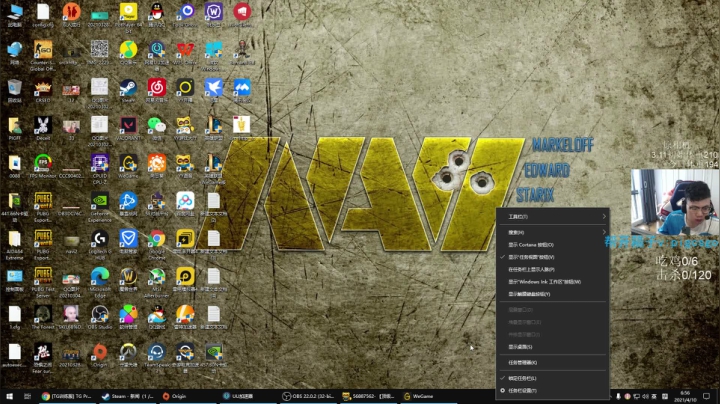Open the Logitech G HUB desktop icon

100,245
